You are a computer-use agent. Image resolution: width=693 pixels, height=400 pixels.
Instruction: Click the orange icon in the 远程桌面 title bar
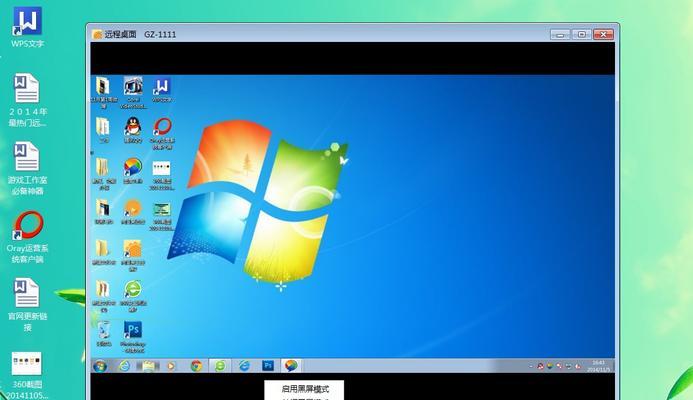tap(97, 34)
